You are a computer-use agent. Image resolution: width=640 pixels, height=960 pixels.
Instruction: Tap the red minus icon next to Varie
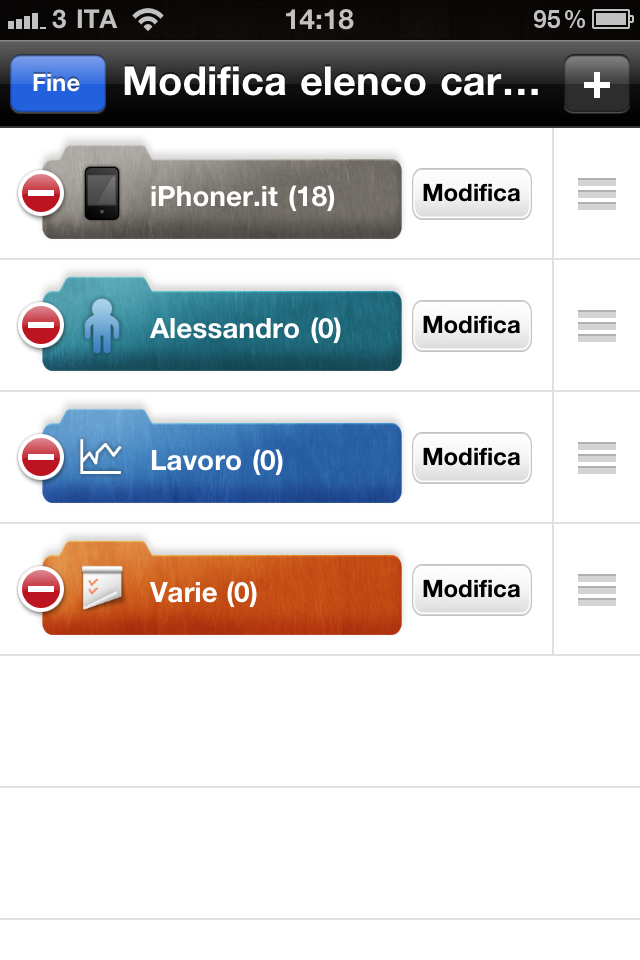[x=41, y=589]
